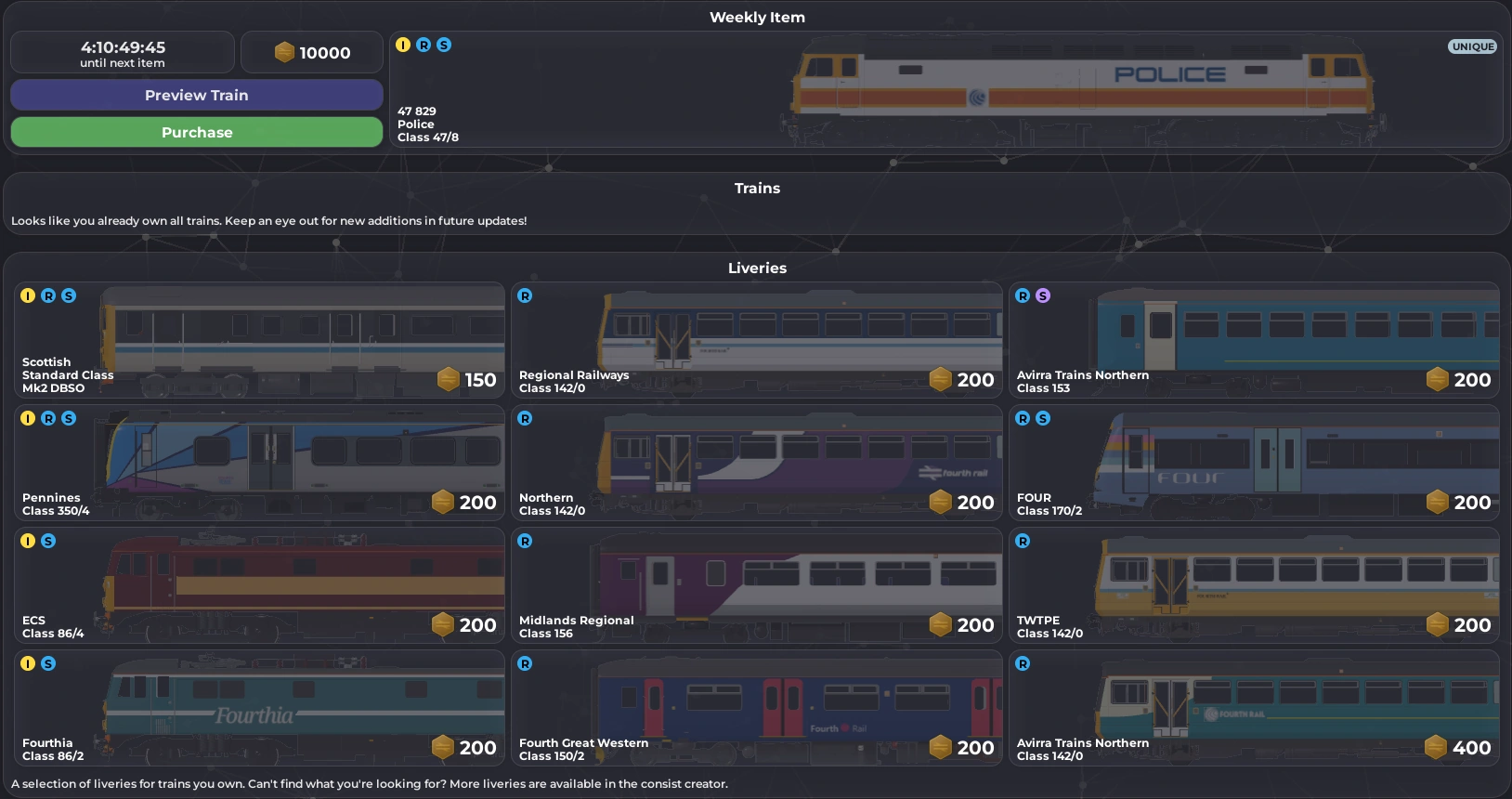
Task: Click the coin icon on Fourth Great Western livery
Action: click(x=941, y=747)
